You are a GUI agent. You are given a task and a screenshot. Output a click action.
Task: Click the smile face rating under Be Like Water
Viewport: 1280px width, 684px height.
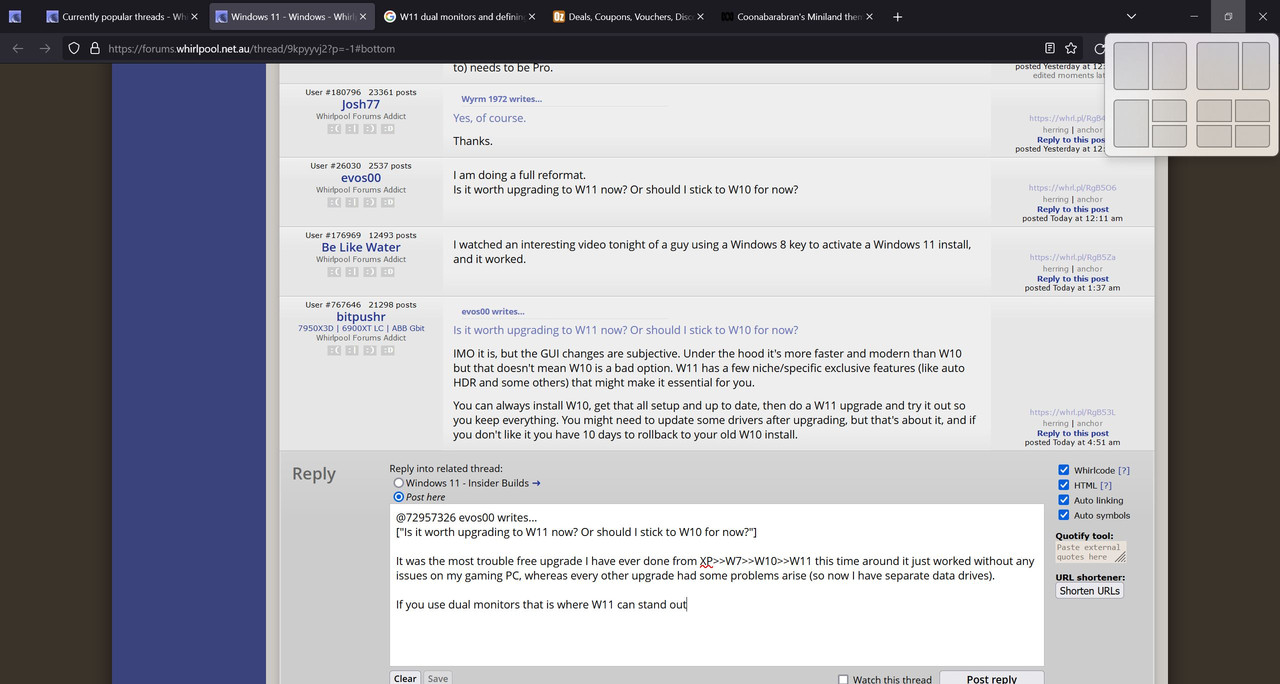tap(370, 271)
